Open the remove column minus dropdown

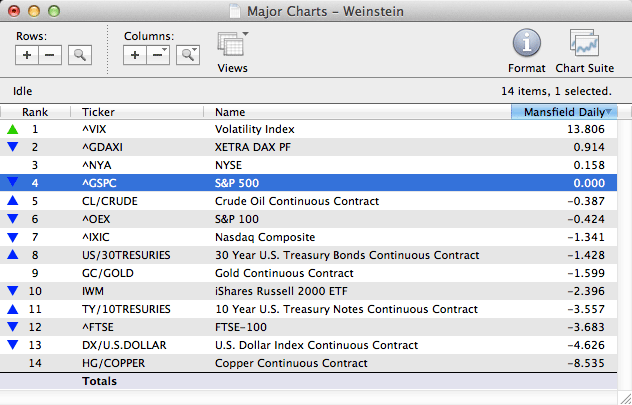click(158, 54)
